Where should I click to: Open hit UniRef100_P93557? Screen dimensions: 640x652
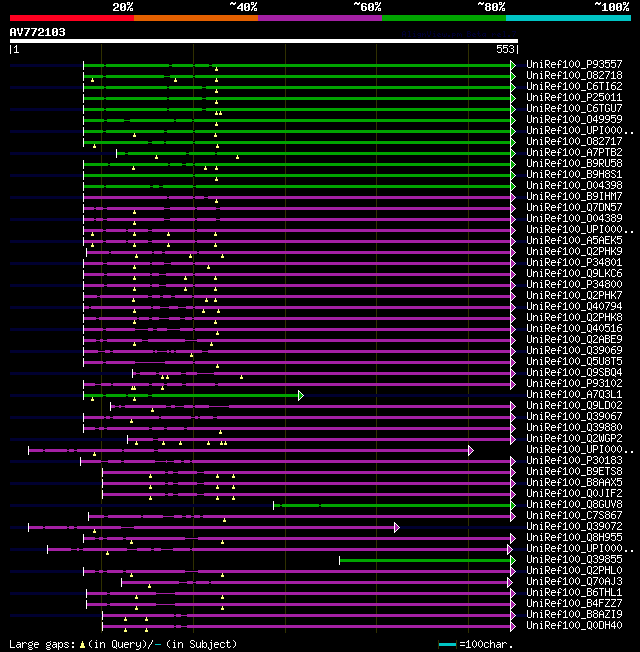coord(574,64)
